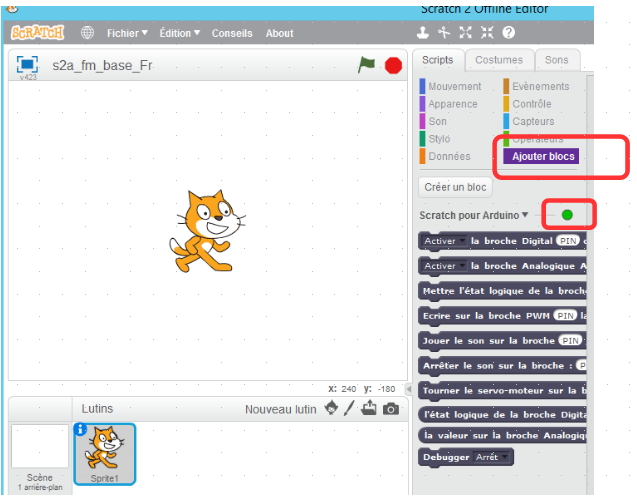
Task: Add new sprite from camera icon
Action: (x=391, y=409)
